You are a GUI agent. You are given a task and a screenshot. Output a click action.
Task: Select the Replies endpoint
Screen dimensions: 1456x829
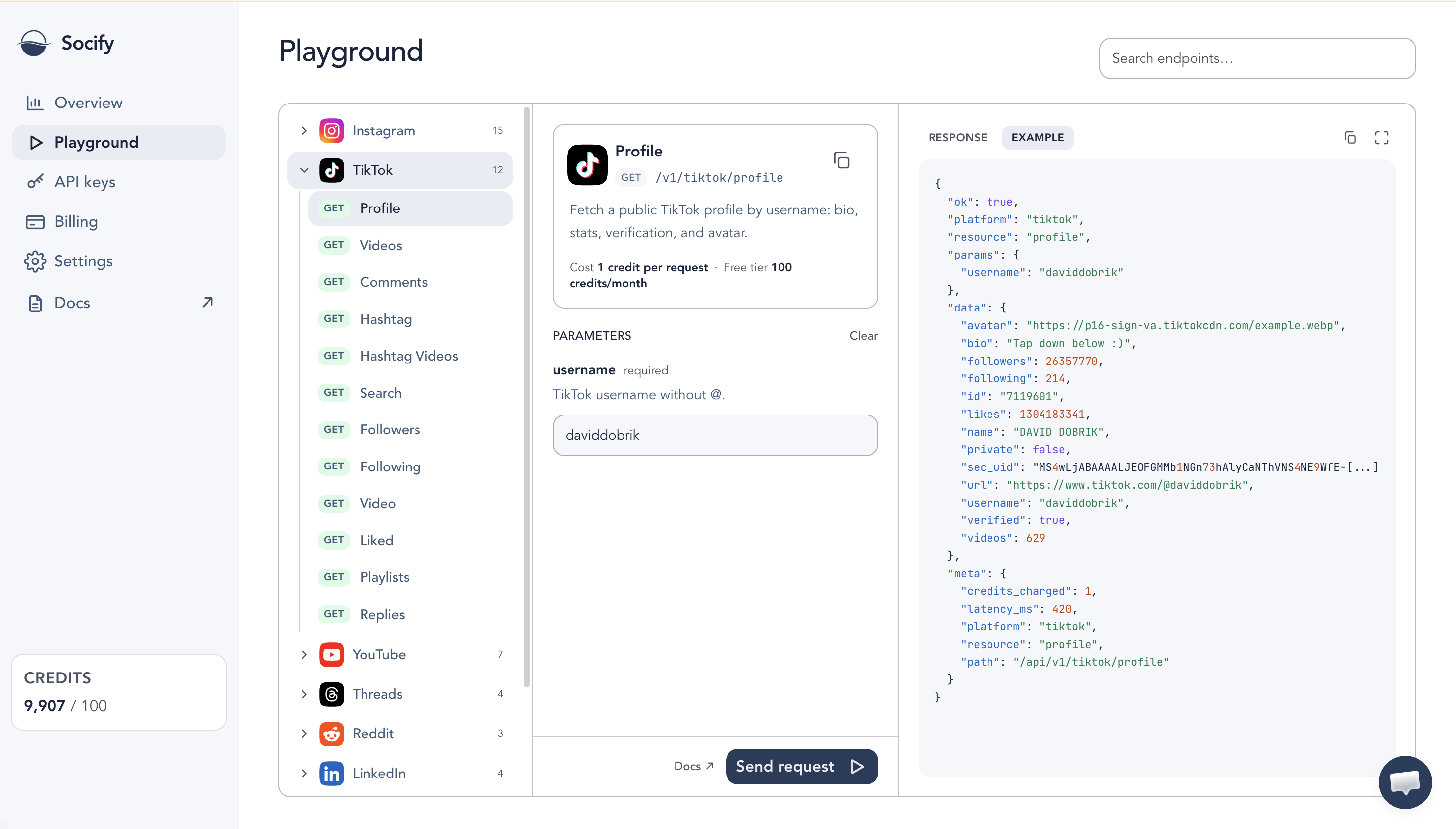coord(410,614)
